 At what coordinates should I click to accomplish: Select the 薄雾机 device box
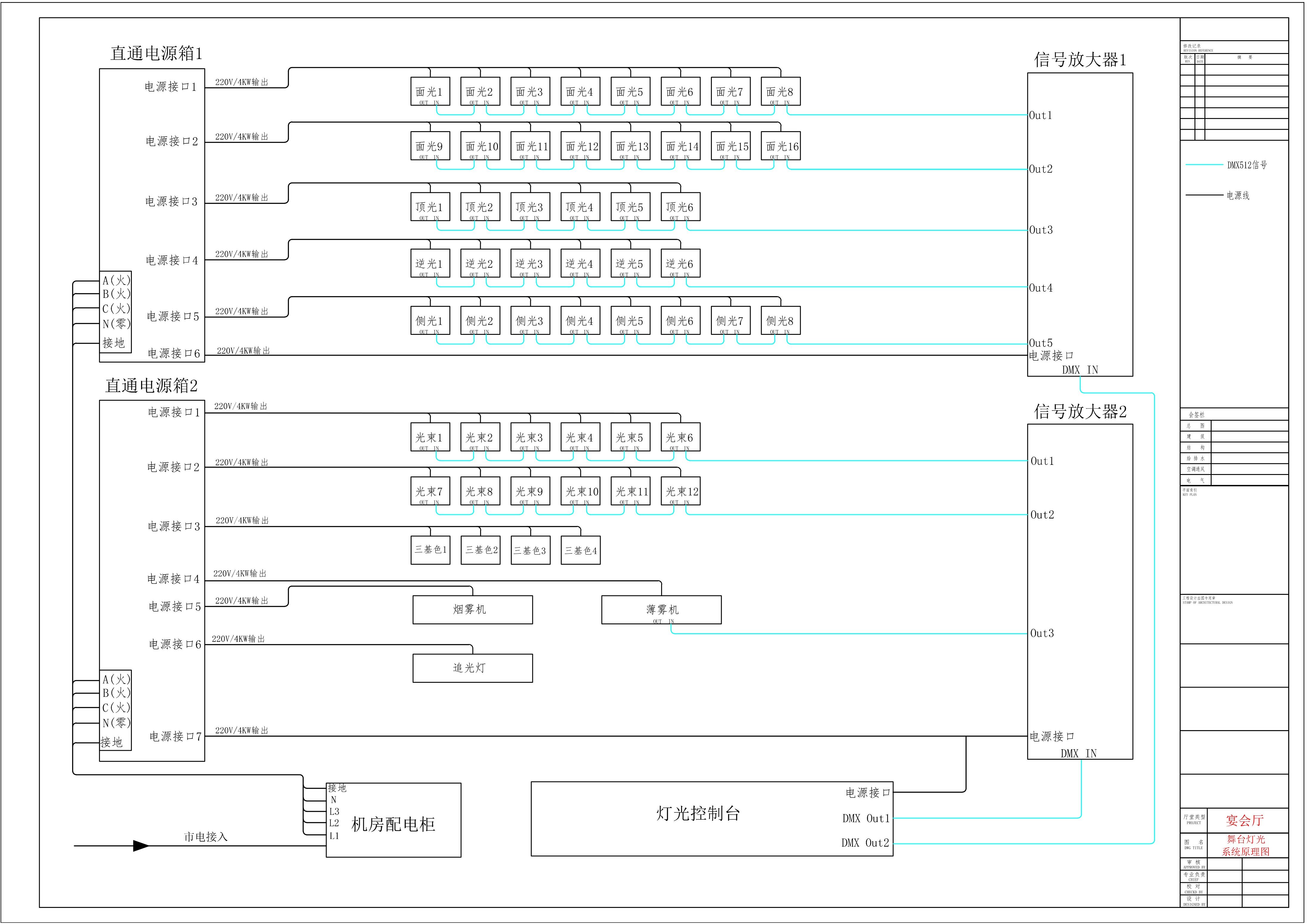661,610
